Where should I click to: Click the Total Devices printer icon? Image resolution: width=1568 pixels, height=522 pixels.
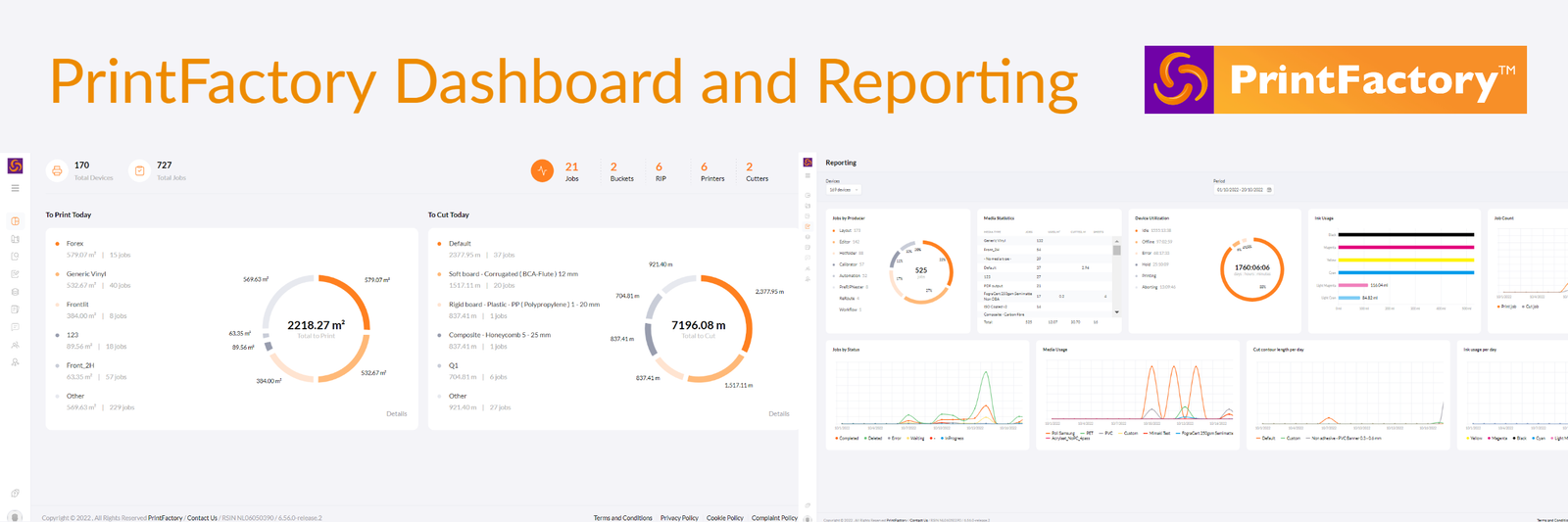tap(57, 170)
